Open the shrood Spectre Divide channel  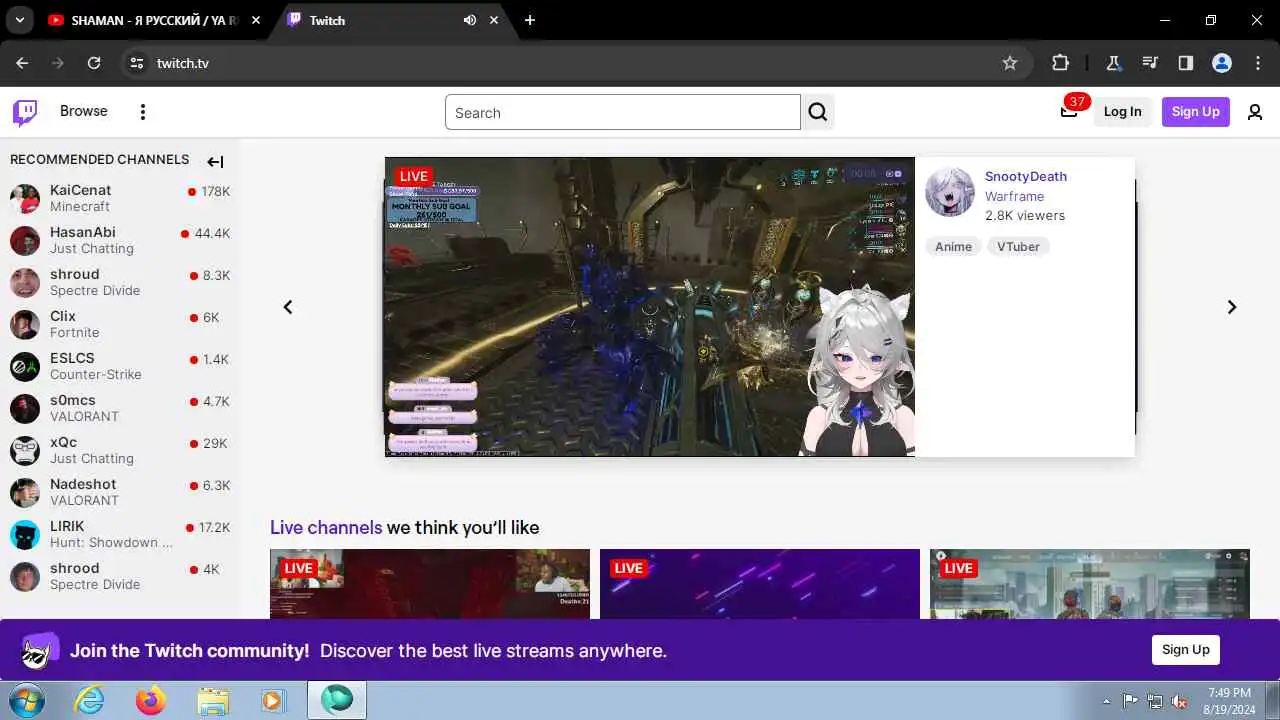[120, 576]
